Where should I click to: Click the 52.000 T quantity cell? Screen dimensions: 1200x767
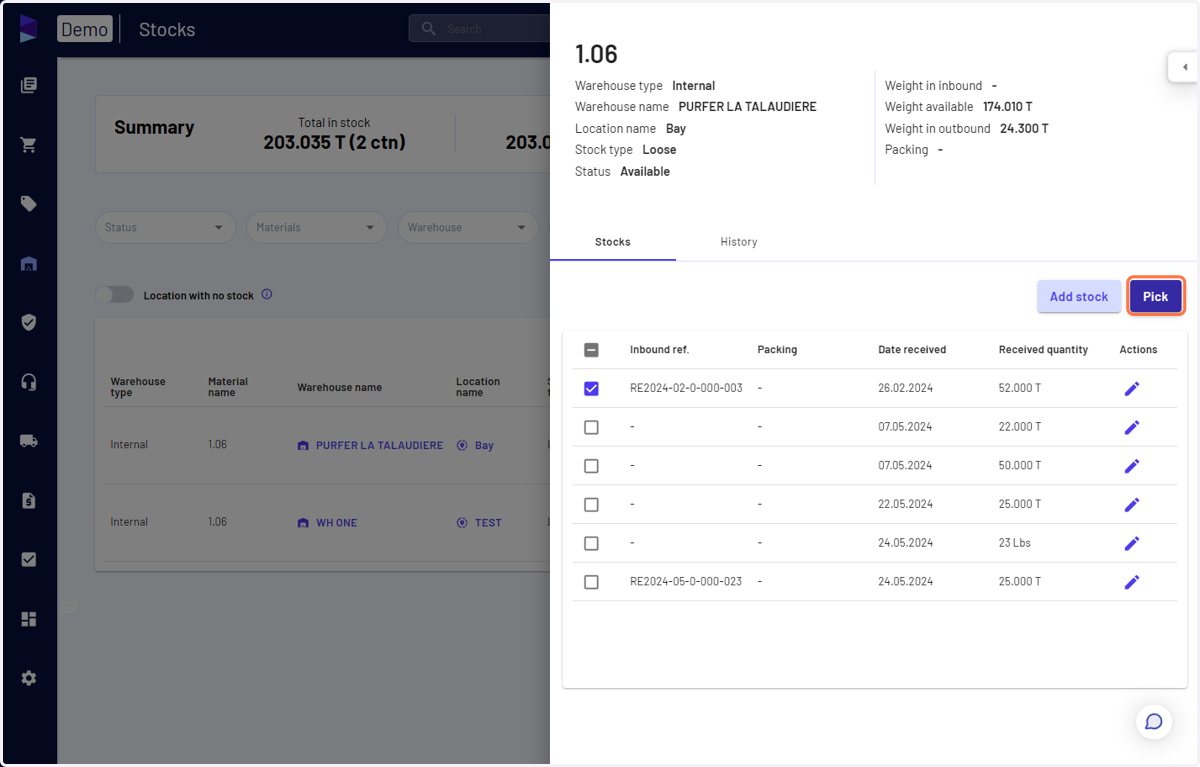point(1020,388)
